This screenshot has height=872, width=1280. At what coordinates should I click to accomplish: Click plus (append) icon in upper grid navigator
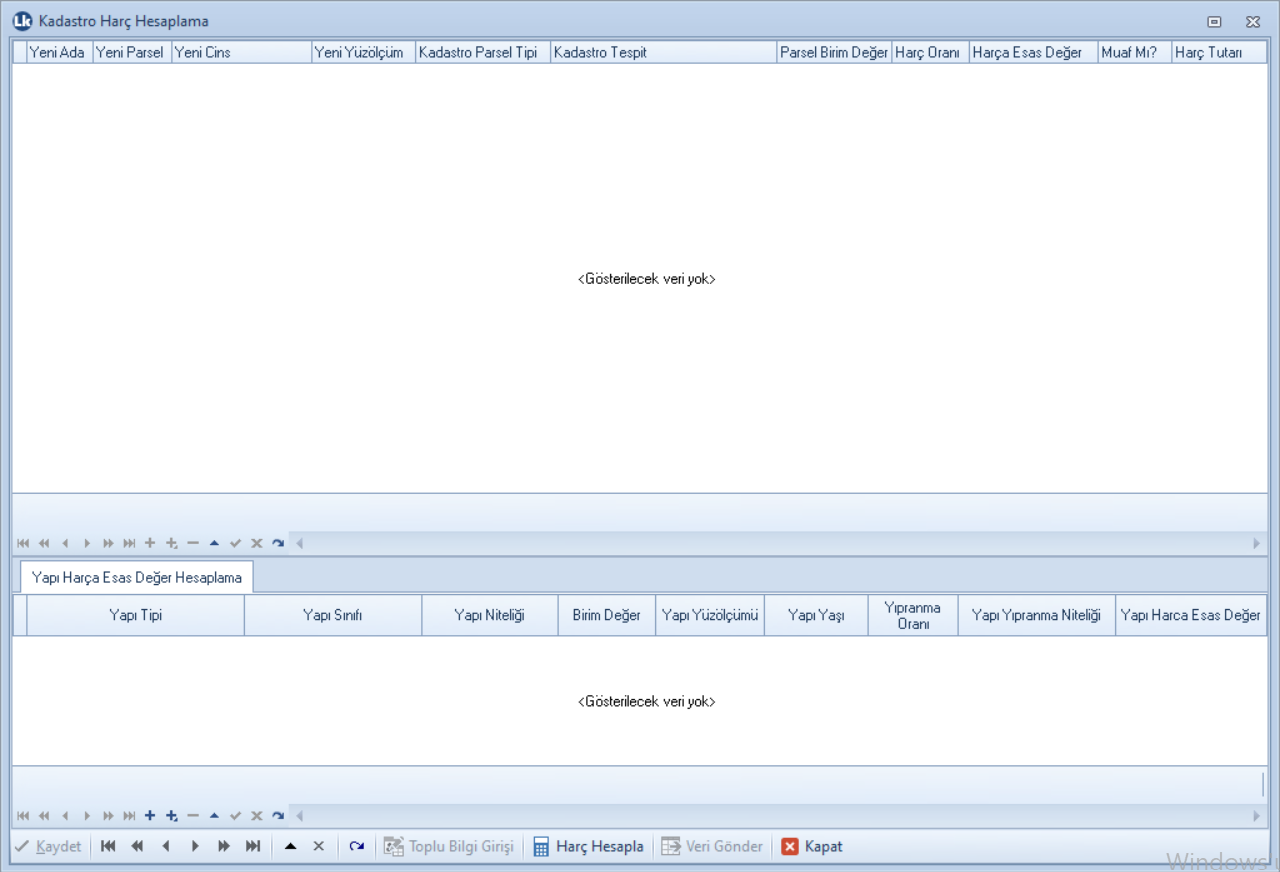click(150, 543)
